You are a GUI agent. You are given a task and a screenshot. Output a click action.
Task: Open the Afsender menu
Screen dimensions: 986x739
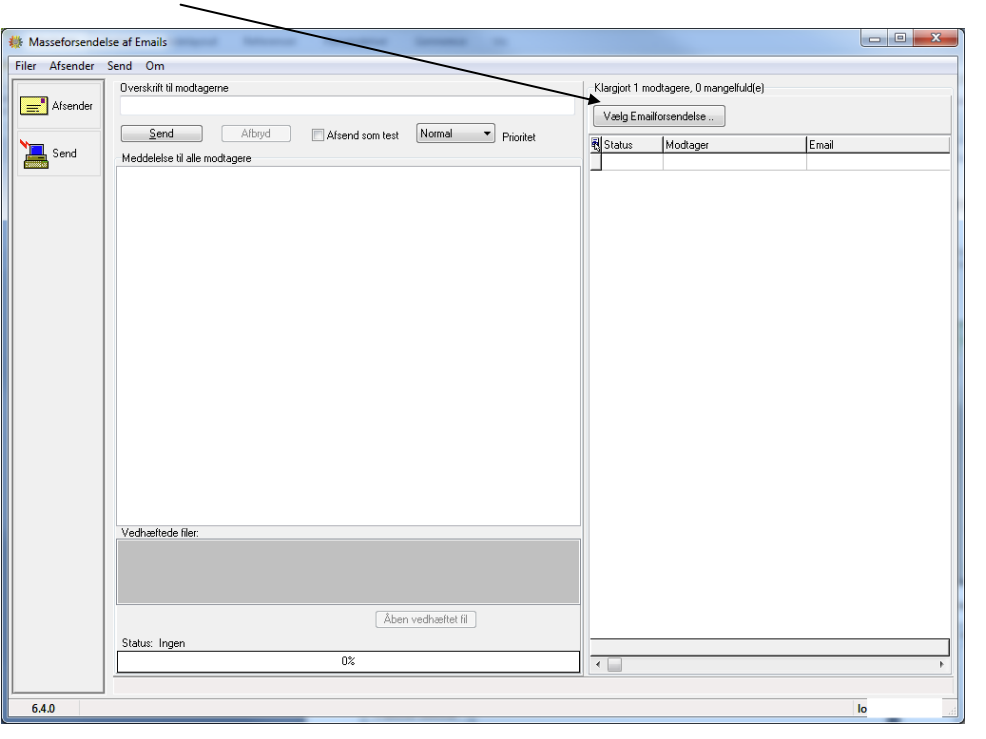click(72, 66)
